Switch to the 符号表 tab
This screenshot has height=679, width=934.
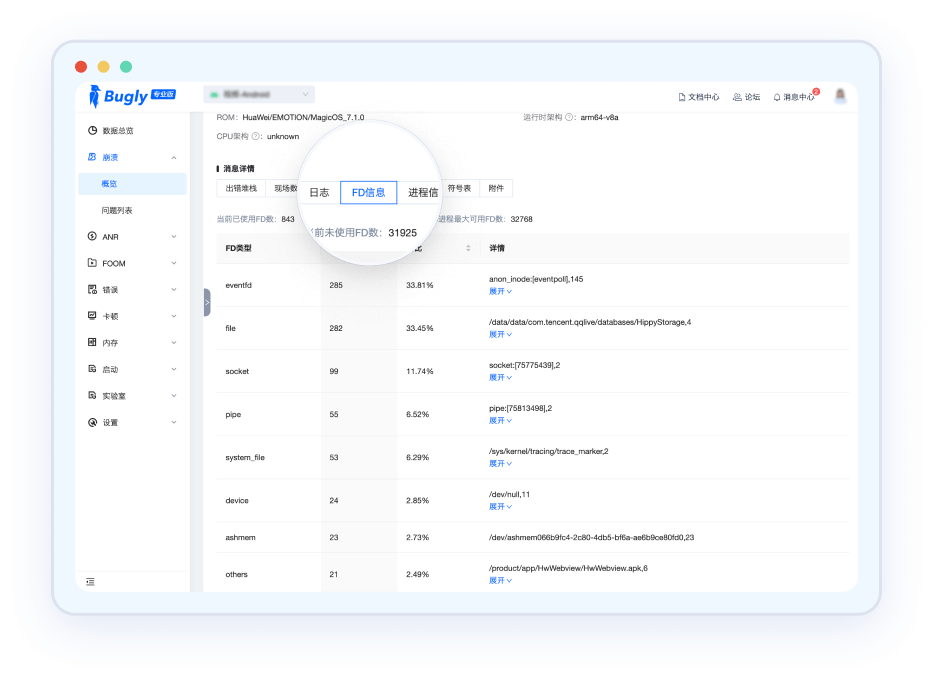click(x=459, y=188)
